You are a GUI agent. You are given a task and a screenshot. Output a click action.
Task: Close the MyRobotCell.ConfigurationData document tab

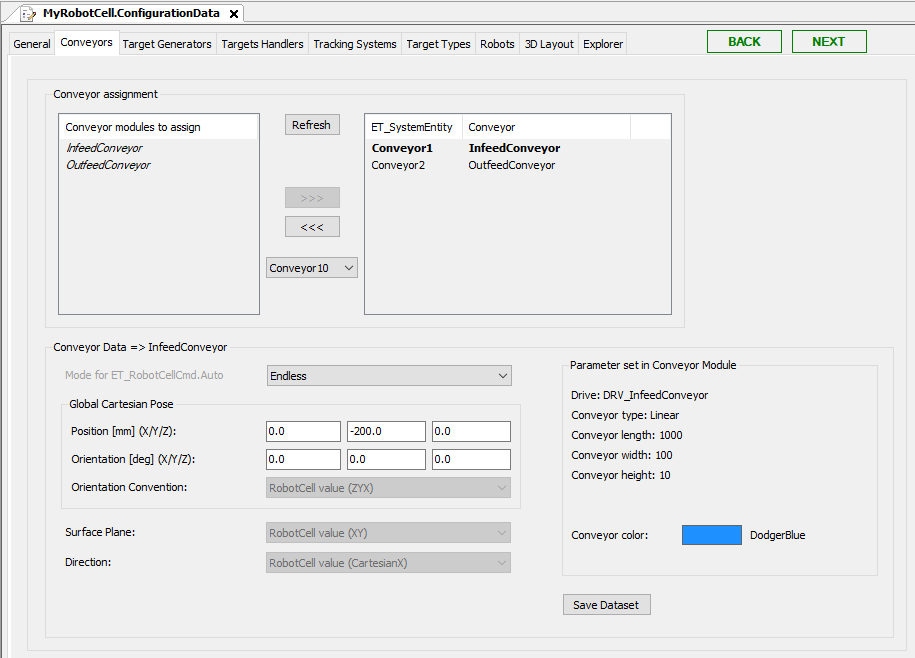pos(234,14)
